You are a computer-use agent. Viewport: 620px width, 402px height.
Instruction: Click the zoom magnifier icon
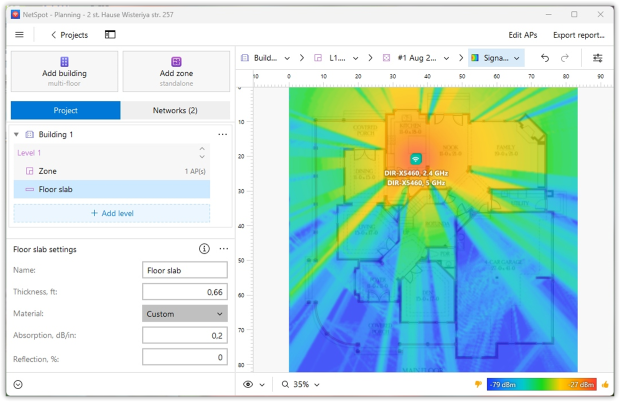point(285,384)
